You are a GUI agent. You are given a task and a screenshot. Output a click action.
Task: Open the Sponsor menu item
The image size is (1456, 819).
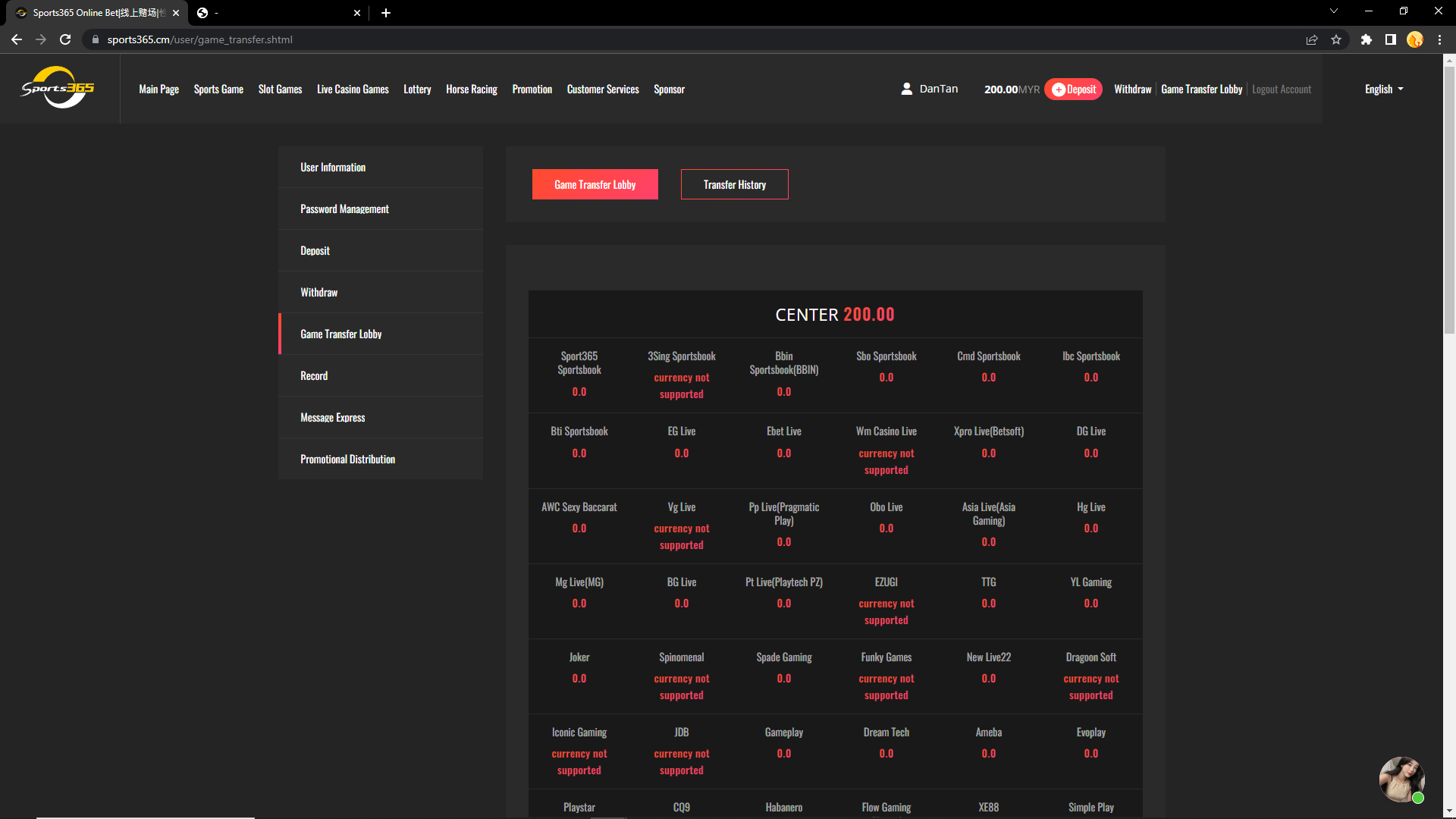(x=669, y=89)
